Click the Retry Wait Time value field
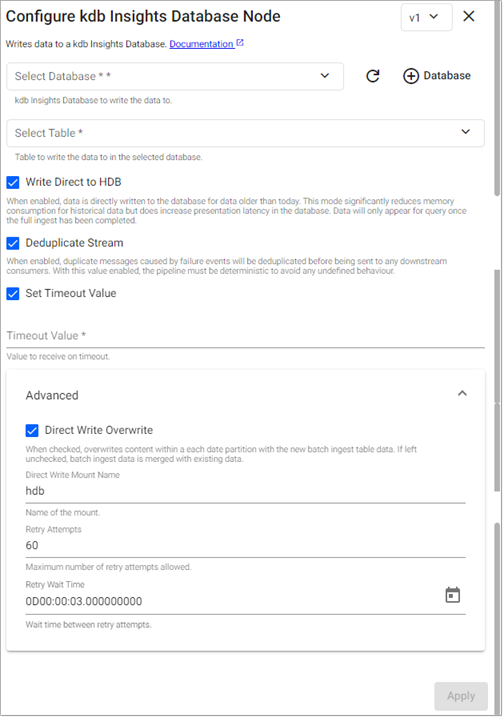Image resolution: width=504 pixels, height=718 pixels. [231, 601]
